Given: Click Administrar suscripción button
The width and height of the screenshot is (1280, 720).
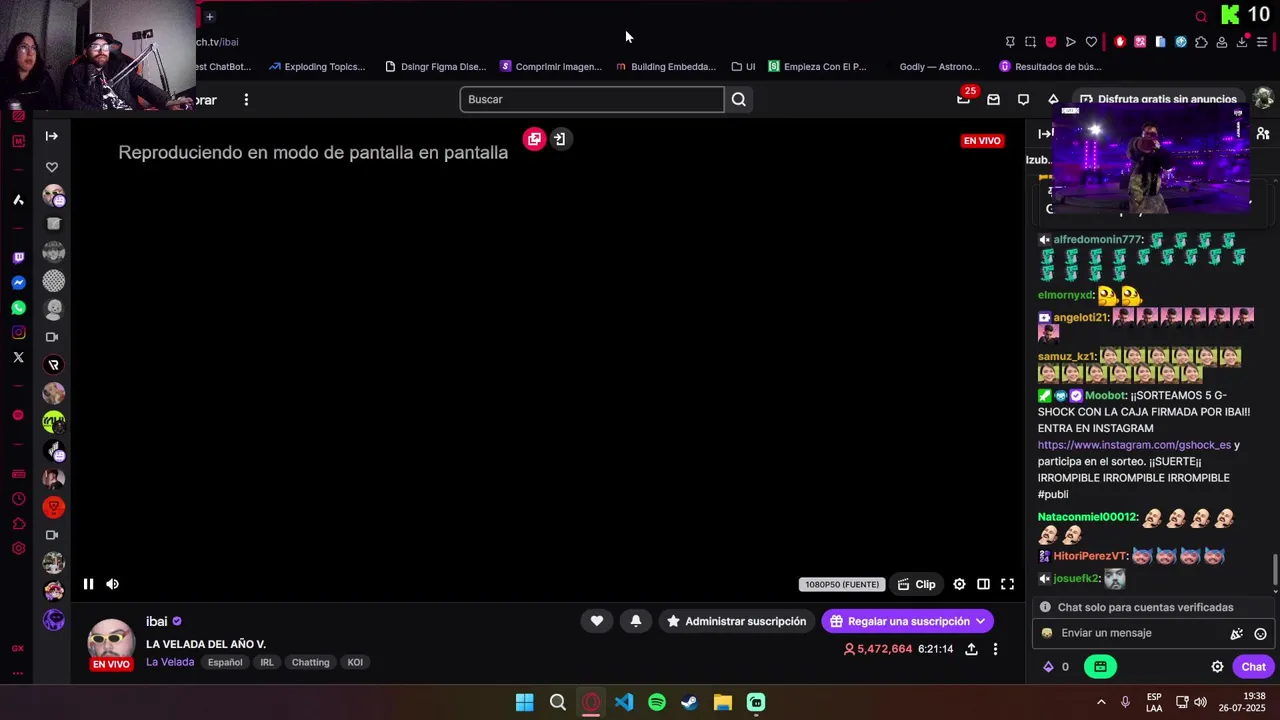Looking at the screenshot, I should click(736, 621).
